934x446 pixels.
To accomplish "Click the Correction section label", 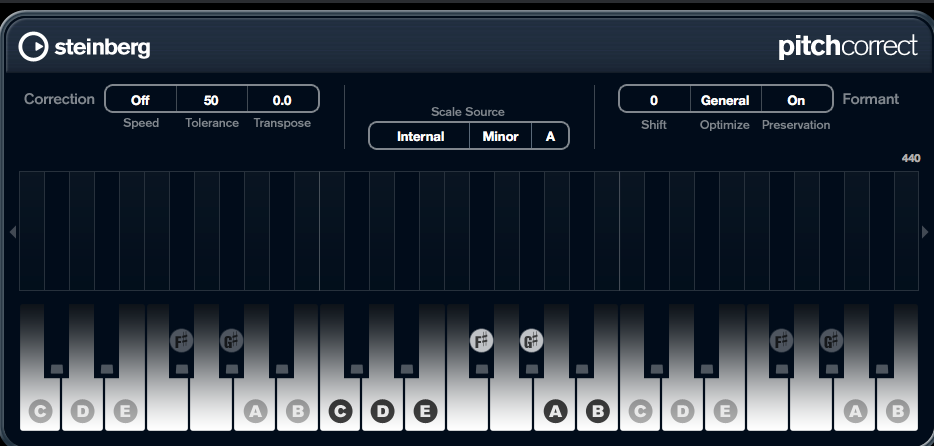I will 59,99.
